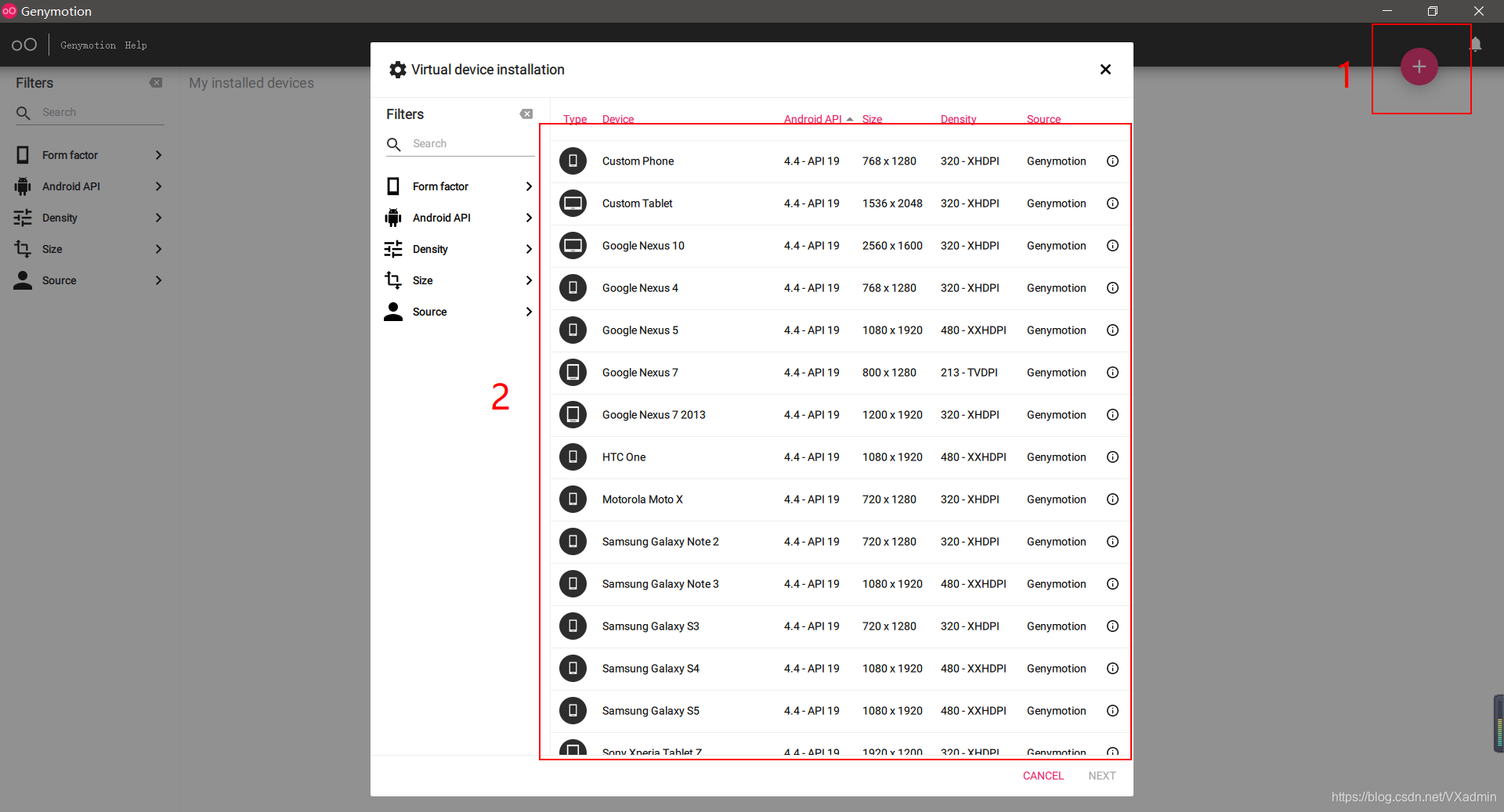Click the tablet icon of Google Nexus 10
Image resolution: width=1504 pixels, height=812 pixels.
pyautogui.click(x=573, y=246)
